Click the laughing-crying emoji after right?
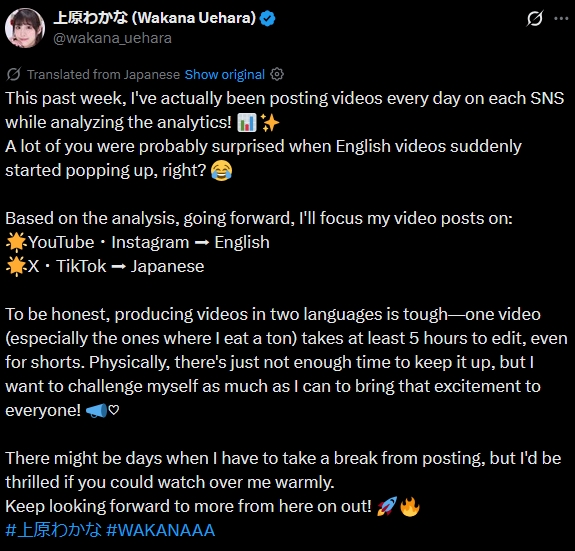This screenshot has height=551, width=575. pos(221,170)
